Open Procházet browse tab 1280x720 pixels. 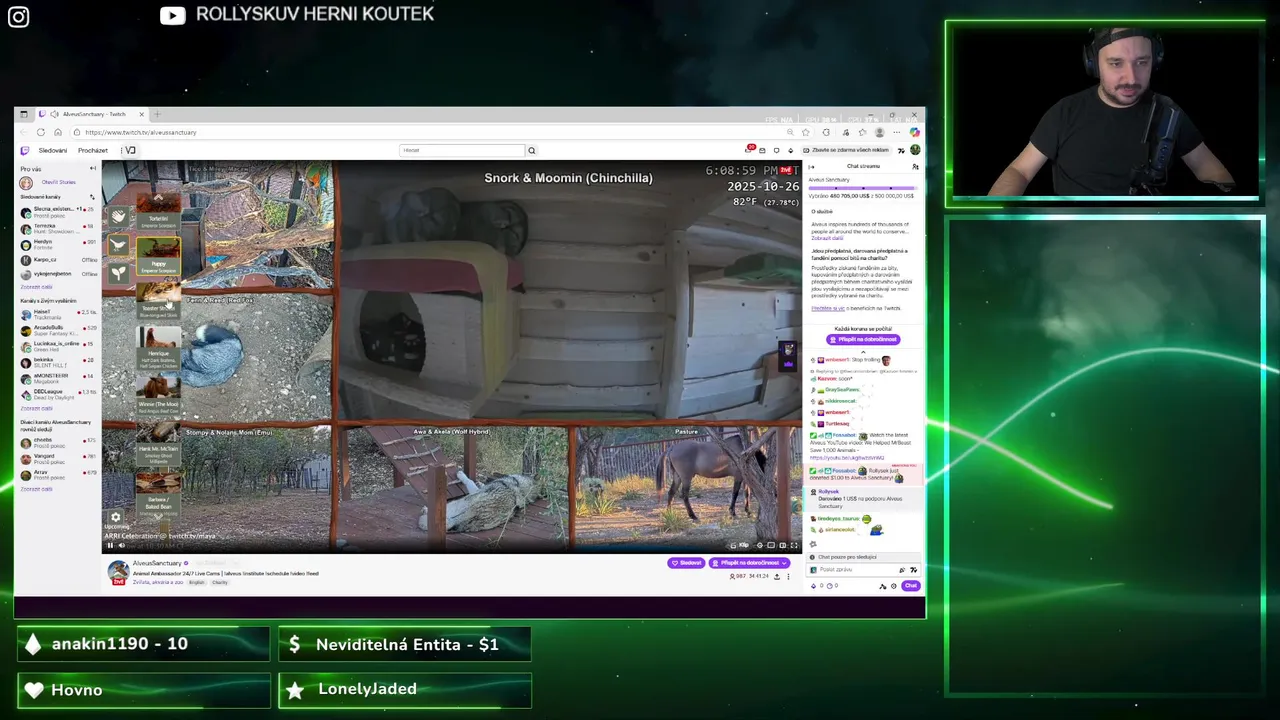pos(93,151)
